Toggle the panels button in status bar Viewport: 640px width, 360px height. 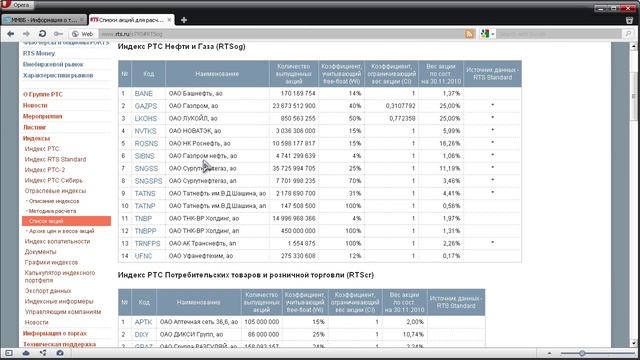pyautogui.click(x=9, y=353)
